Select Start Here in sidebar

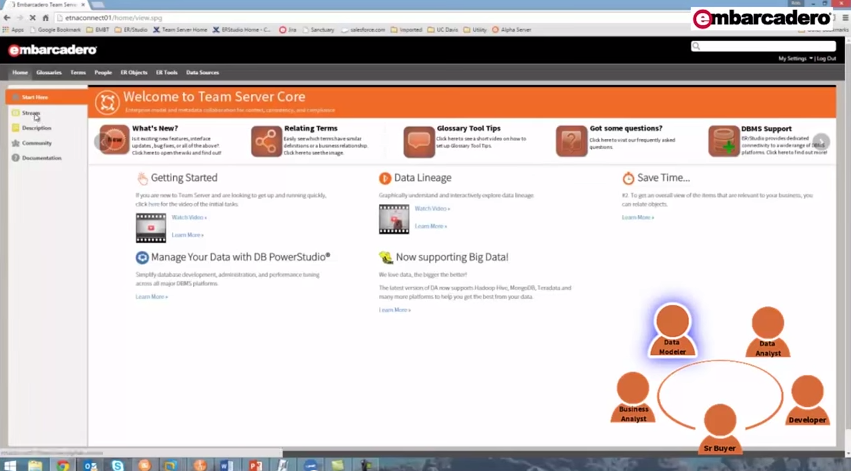click(x=47, y=97)
